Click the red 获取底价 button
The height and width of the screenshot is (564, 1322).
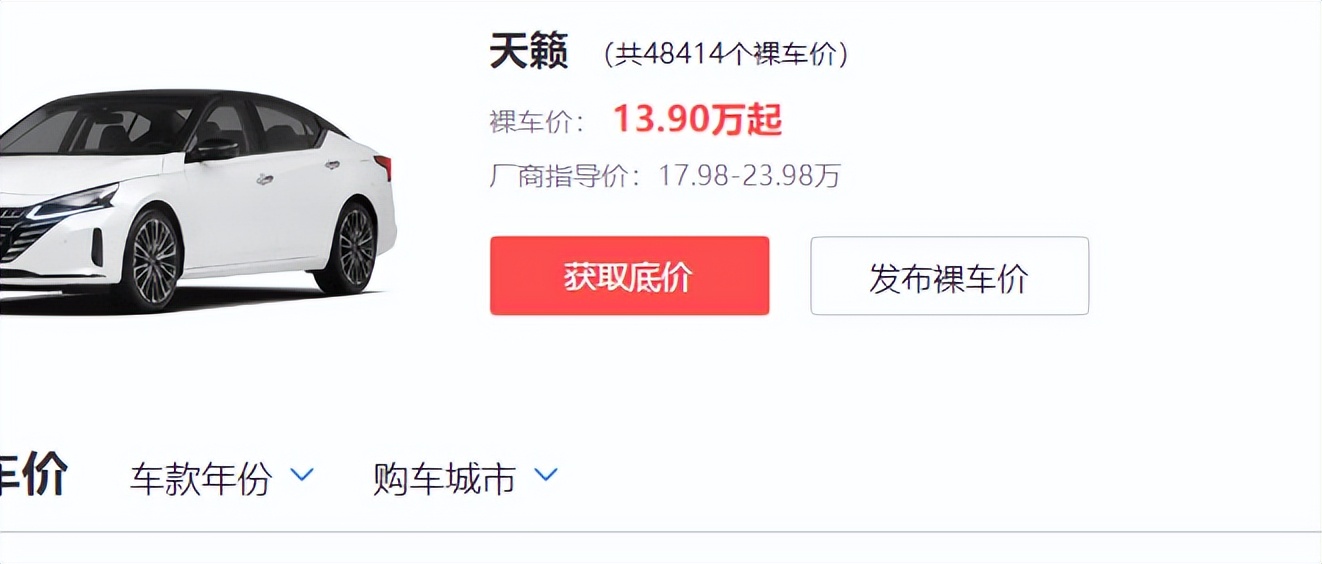pyautogui.click(x=629, y=276)
